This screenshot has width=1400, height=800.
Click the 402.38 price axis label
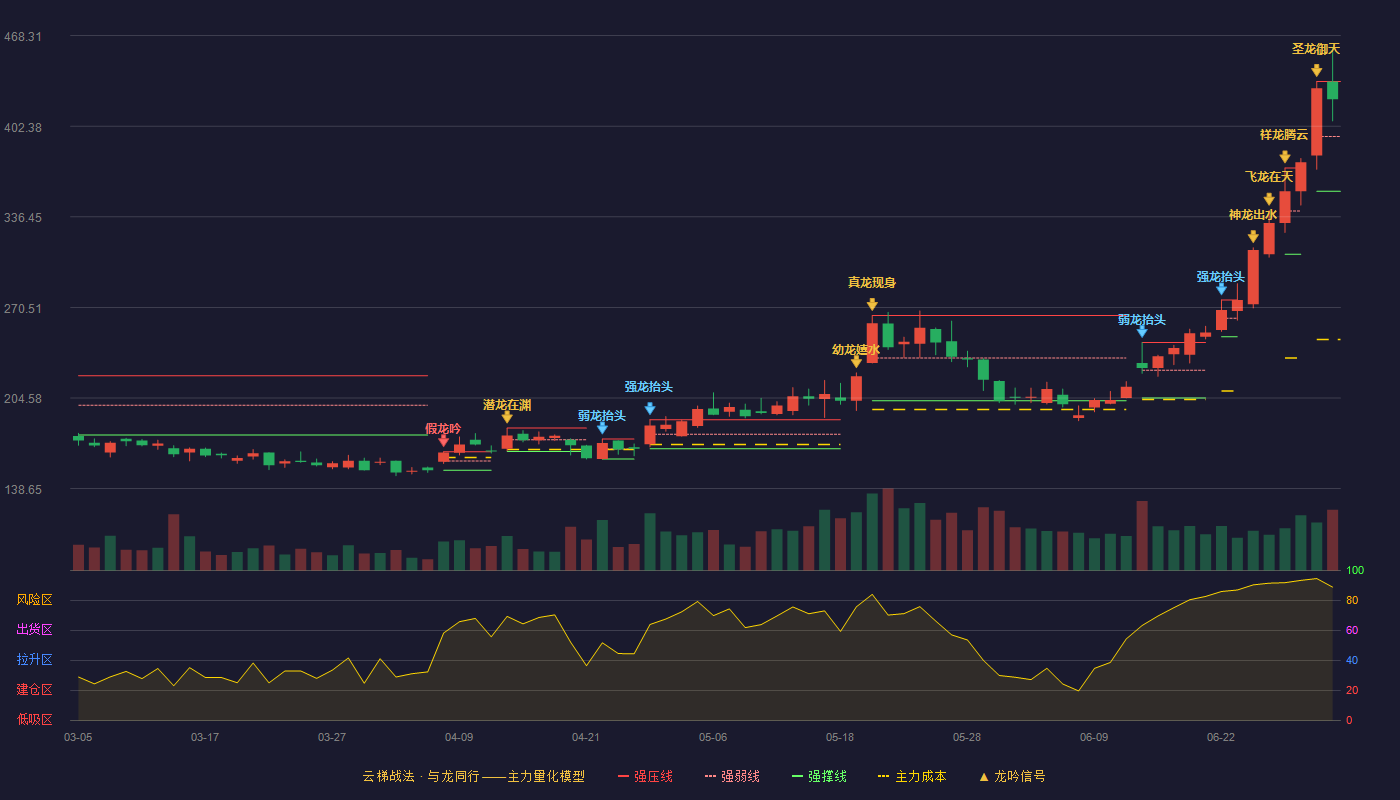click(x=23, y=127)
